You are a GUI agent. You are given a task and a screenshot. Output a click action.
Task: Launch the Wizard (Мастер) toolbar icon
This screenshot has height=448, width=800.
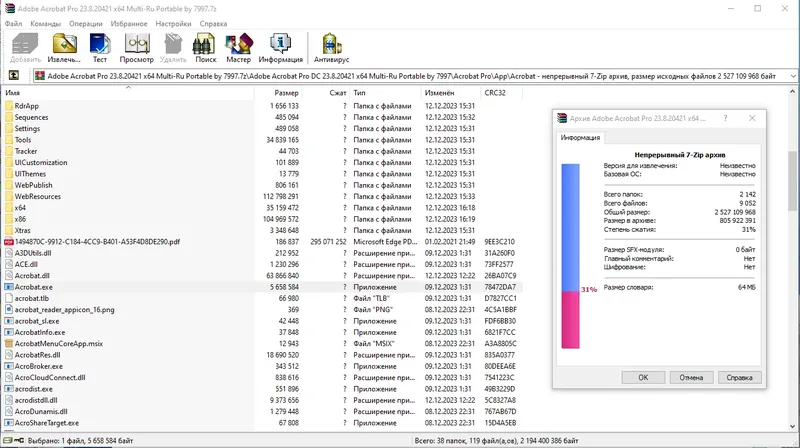click(x=239, y=44)
